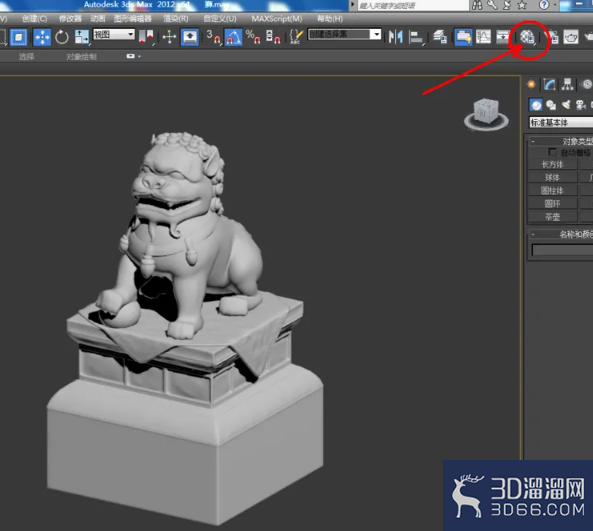Switch to the Motion panel tab

(x=586, y=84)
